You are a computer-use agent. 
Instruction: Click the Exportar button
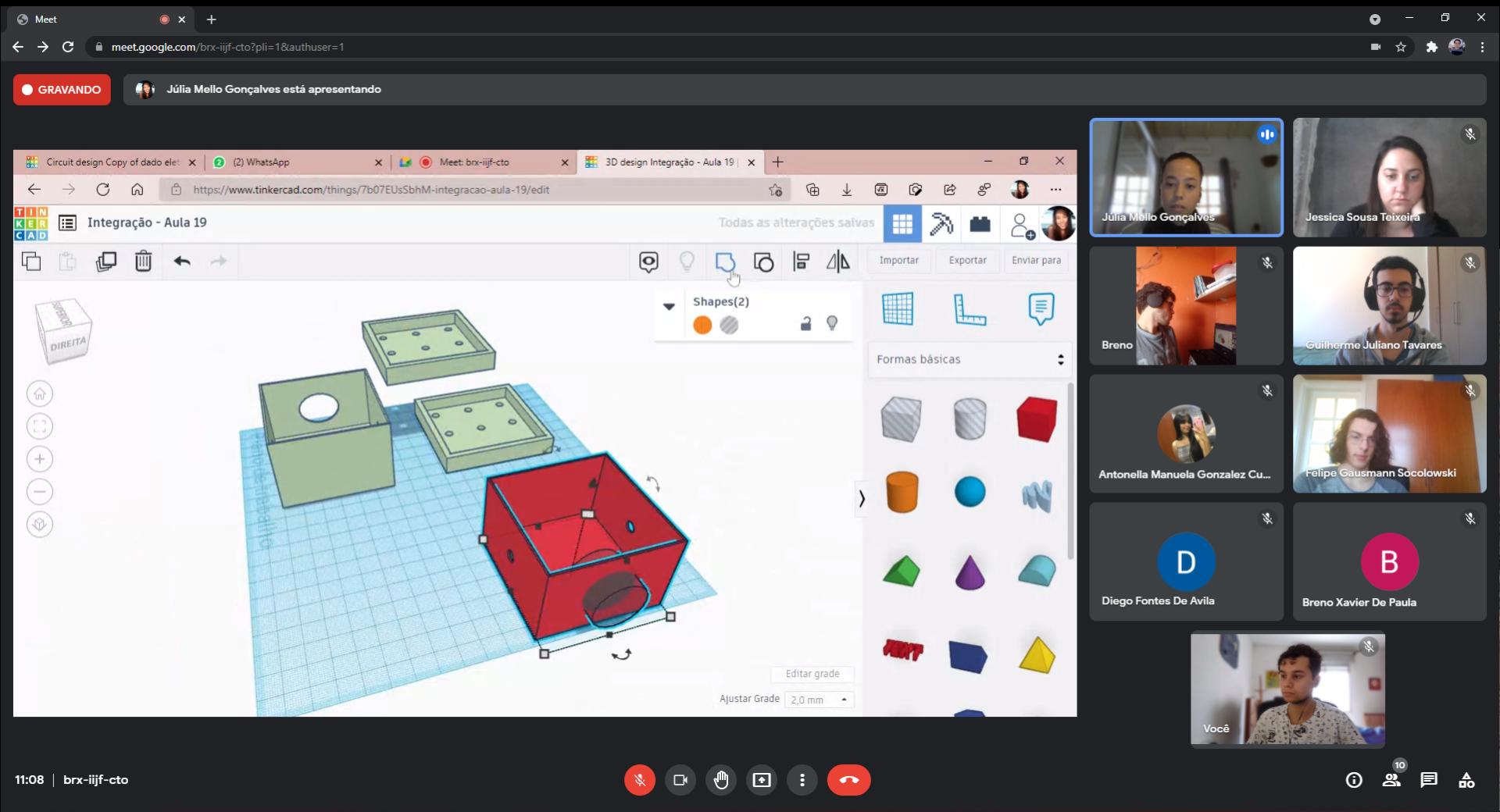[967, 260]
